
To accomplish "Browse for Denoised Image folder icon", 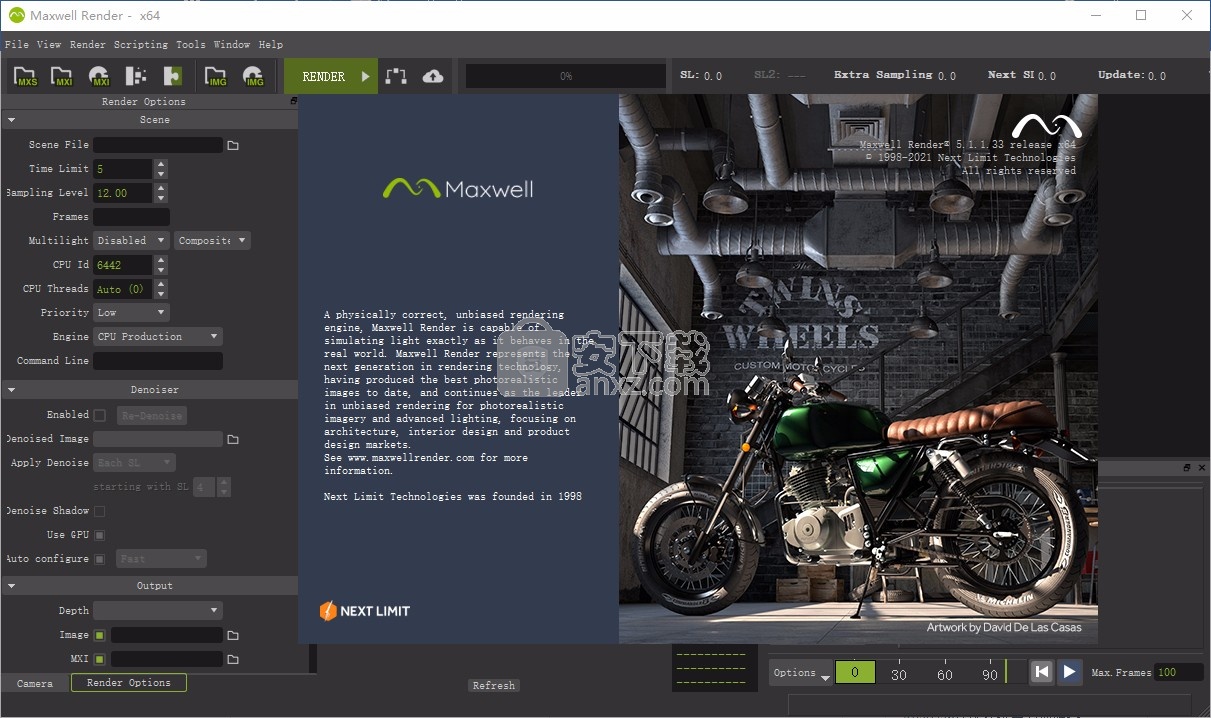I will pyautogui.click(x=233, y=439).
